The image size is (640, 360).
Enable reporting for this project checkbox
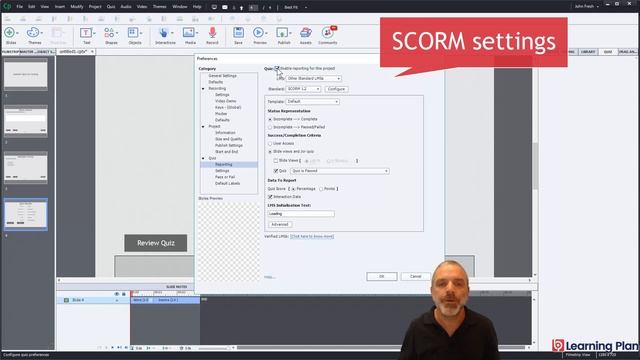click(277, 68)
